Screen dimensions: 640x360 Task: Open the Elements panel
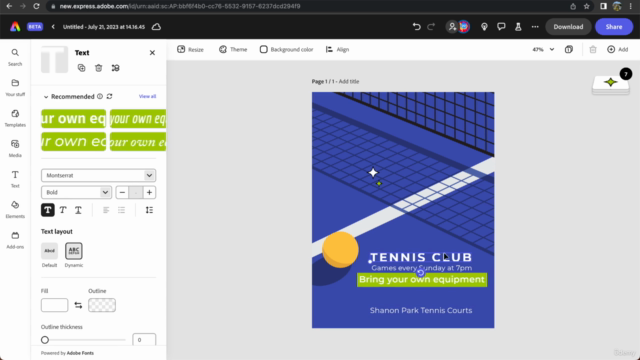point(15,209)
